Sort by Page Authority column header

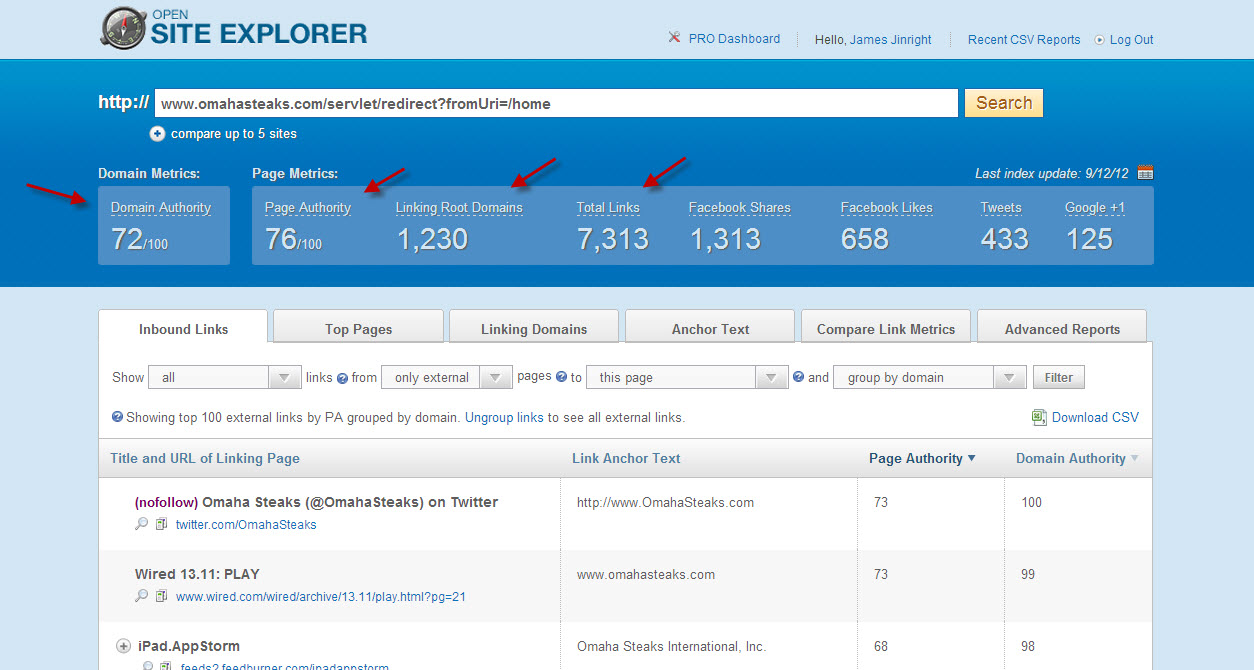pos(916,458)
